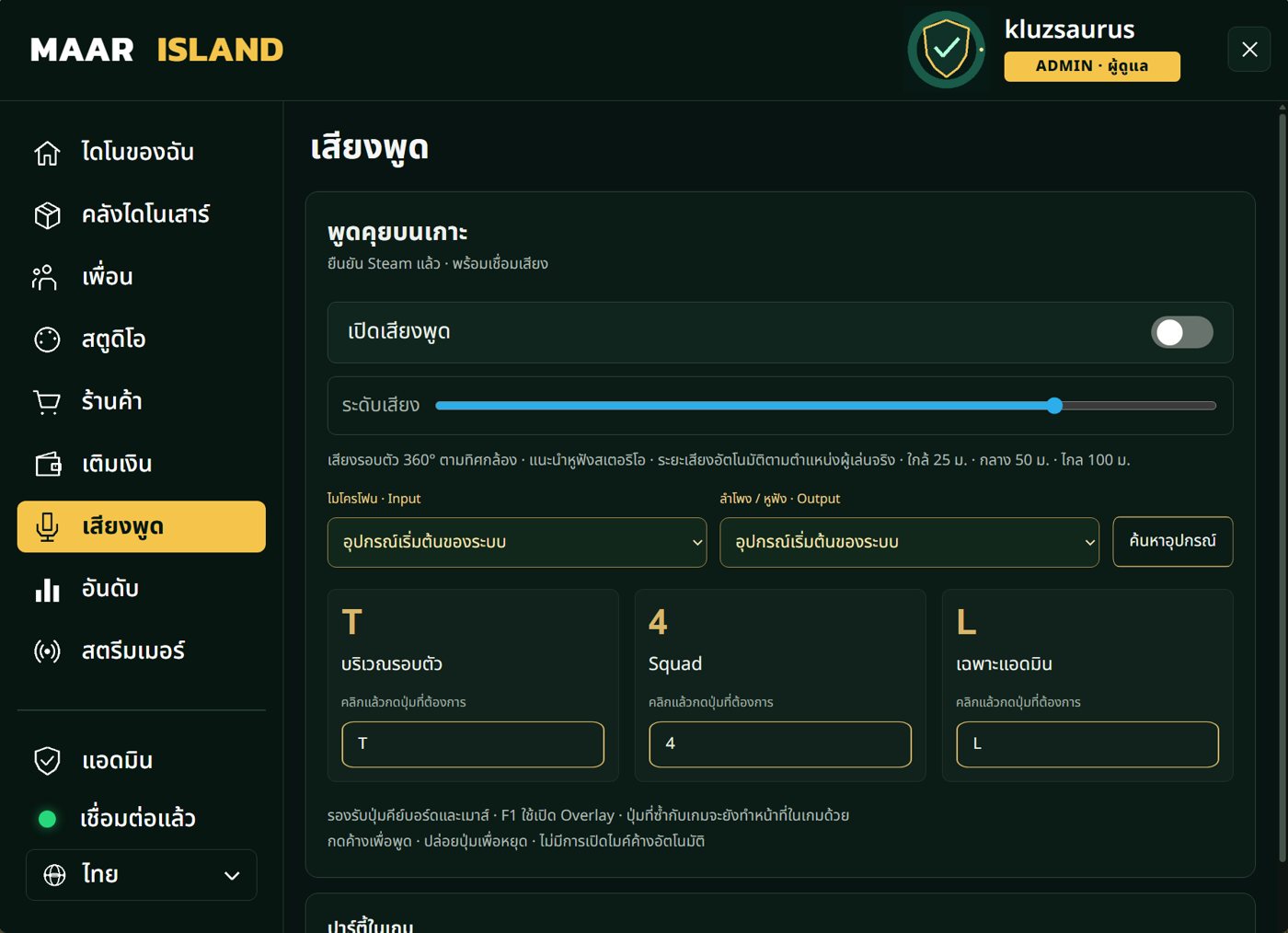
Task: Click the home icon beside ไดโนของฉัน
Action: pyautogui.click(x=47, y=153)
